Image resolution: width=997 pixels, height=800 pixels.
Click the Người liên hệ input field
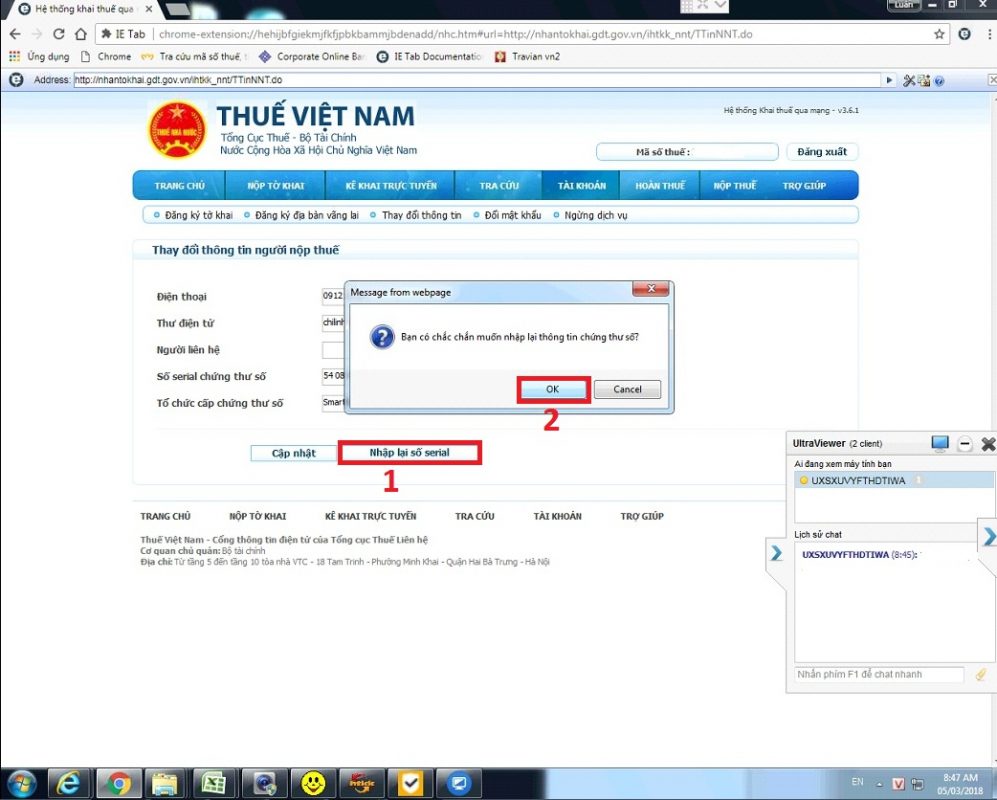pos(333,350)
